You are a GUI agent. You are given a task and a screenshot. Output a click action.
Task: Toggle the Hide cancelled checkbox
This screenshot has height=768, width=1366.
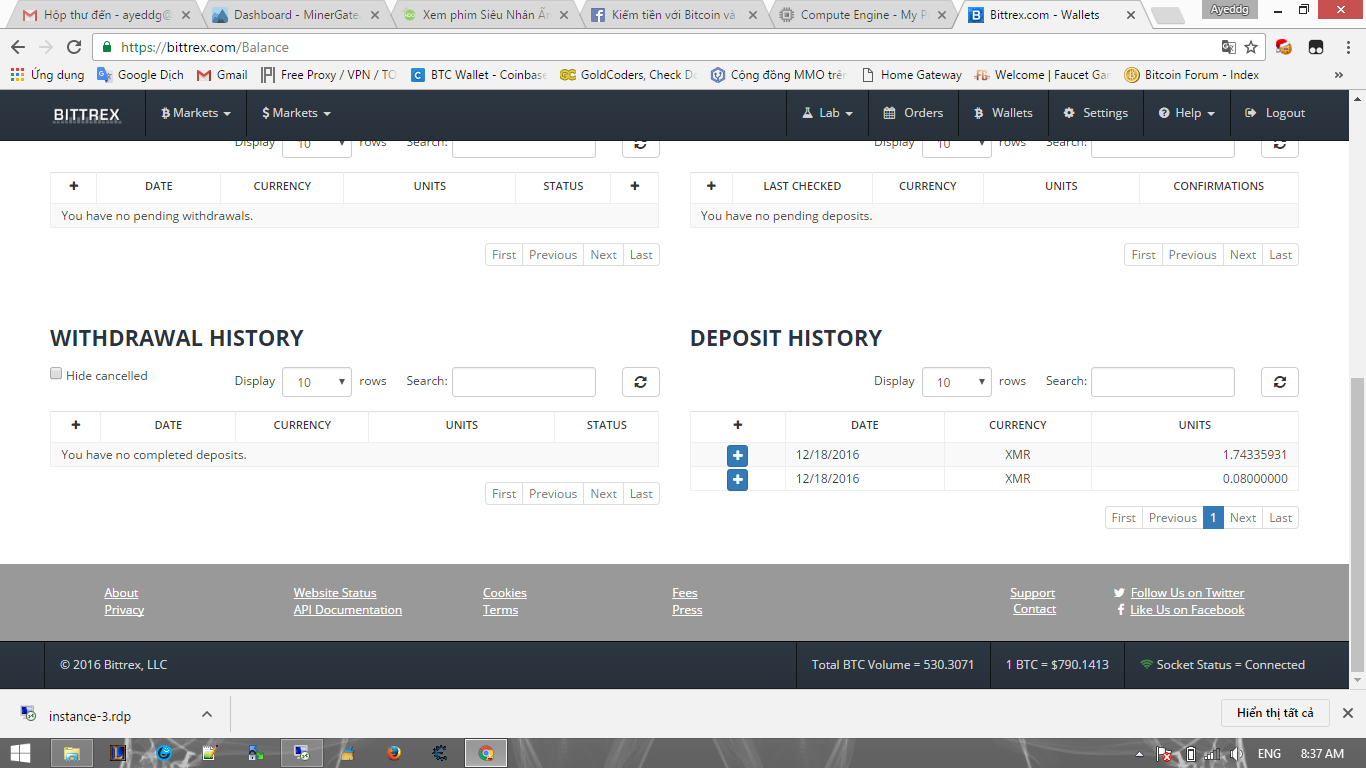tap(56, 374)
